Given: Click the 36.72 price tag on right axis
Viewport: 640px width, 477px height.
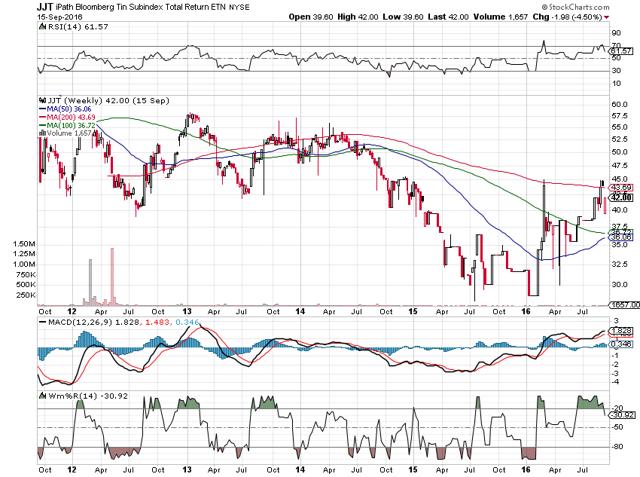Looking at the screenshot, I should pos(621,231).
